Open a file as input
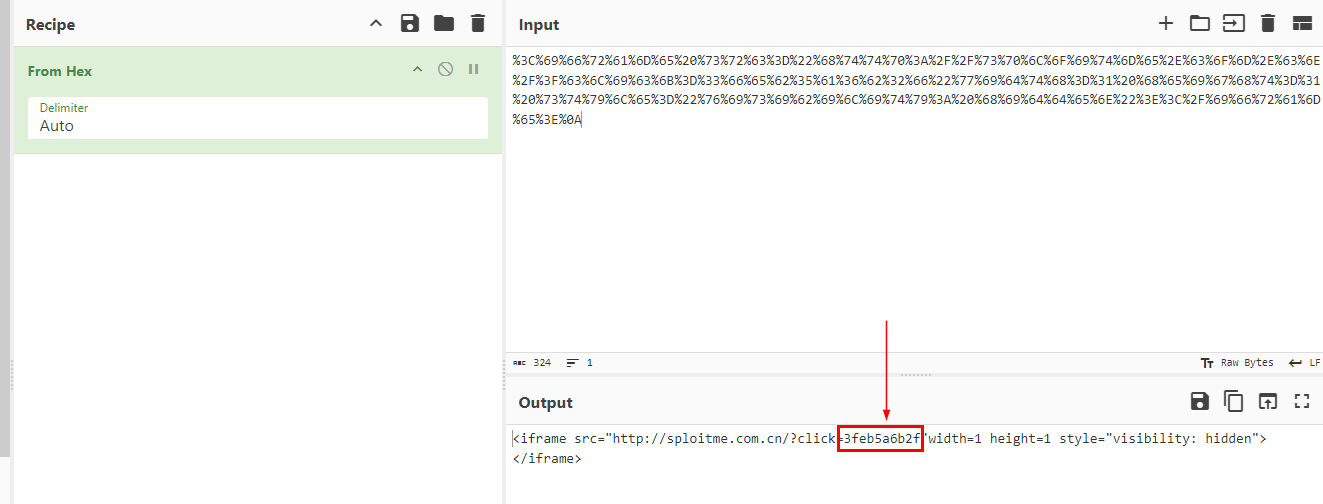Screen dimensions: 1323x504 (x=1233, y=23)
